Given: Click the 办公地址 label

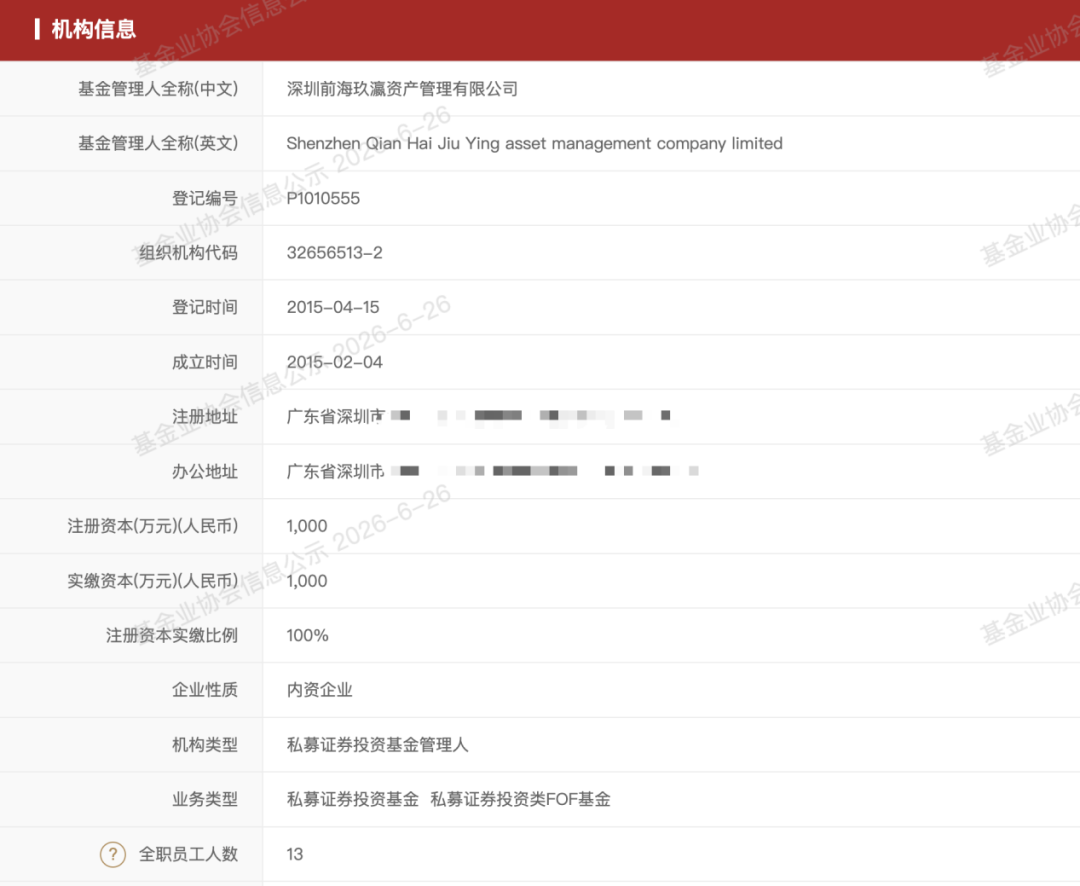Looking at the screenshot, I should (x=205, y=471).
